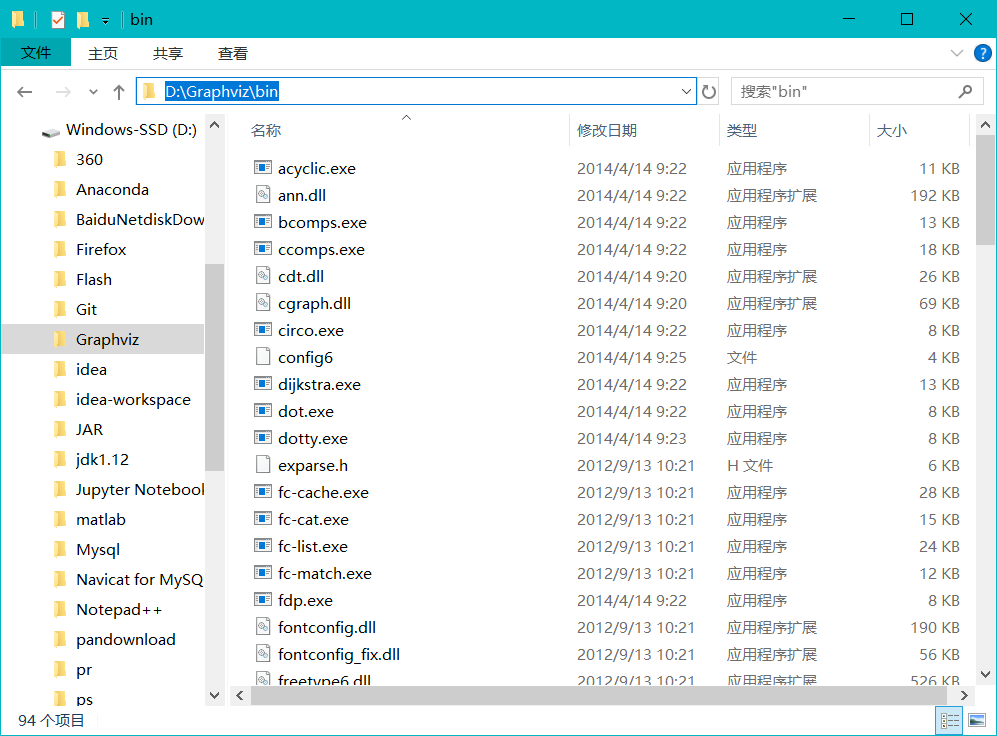The width and height of the screenshot is (997, 736).
Task: Open the address bar history dropdown
Action: [x=686, y=92]
